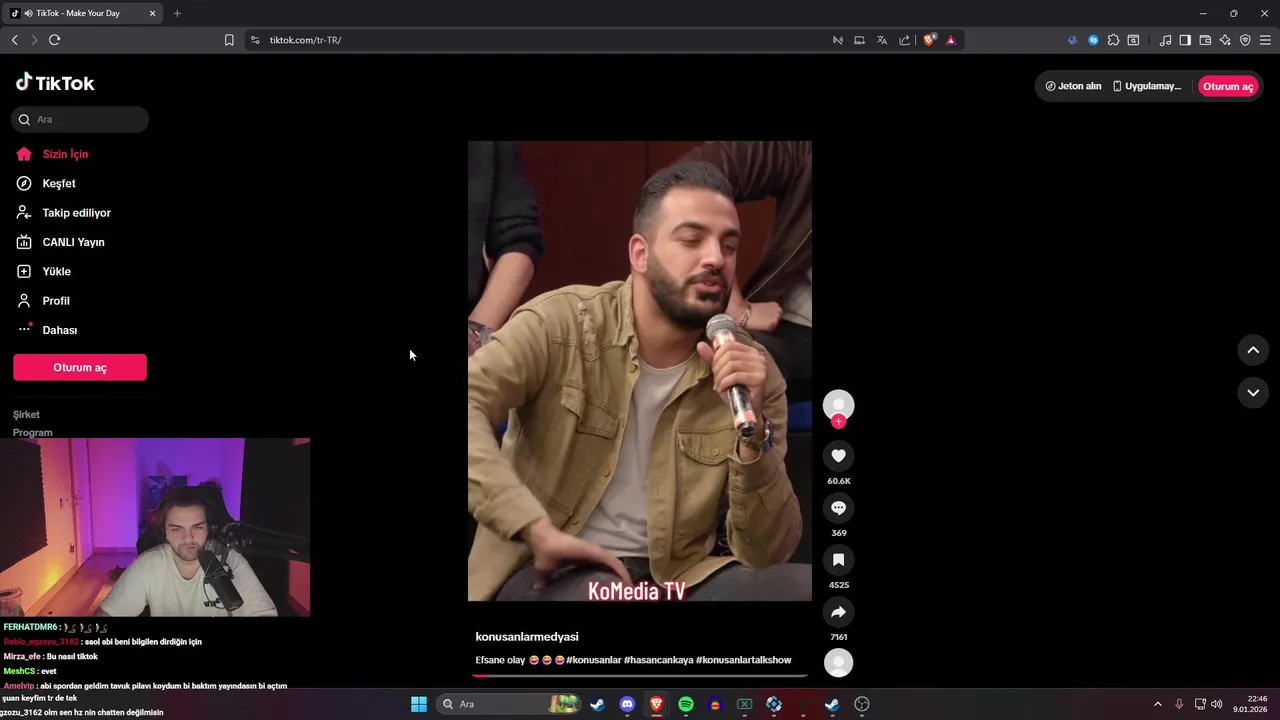Click Uygulamay... get app button
The image size is (1280, 720).
click(x=1147, y=86)
